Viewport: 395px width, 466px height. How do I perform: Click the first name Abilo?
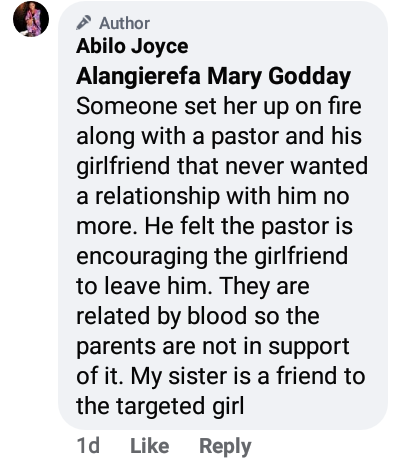tap(101, 46)
